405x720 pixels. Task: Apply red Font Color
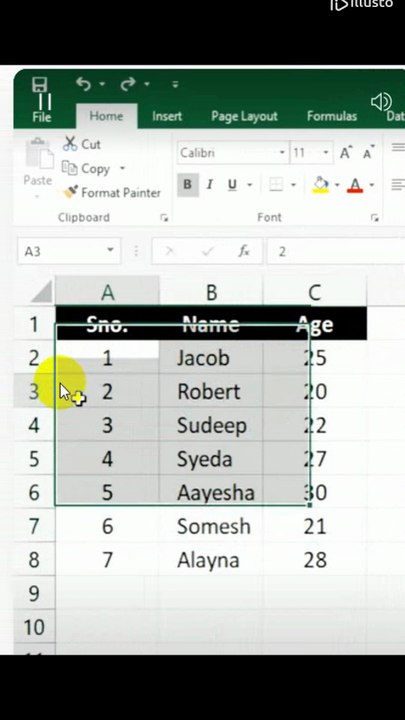click(x=355, y=185)
